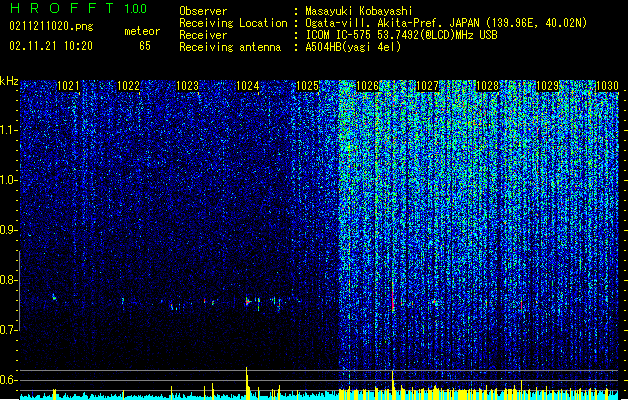Click the 0.9 frequency axis label
629x400 pixels.
pyautogui.click(x=8, y=230)
